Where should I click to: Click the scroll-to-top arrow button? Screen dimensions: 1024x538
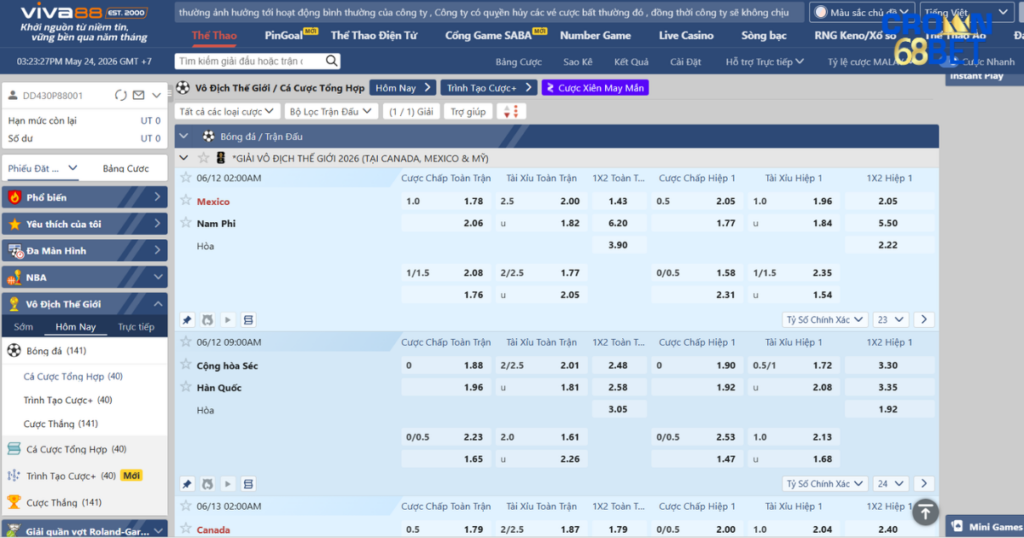coord(925,513)
